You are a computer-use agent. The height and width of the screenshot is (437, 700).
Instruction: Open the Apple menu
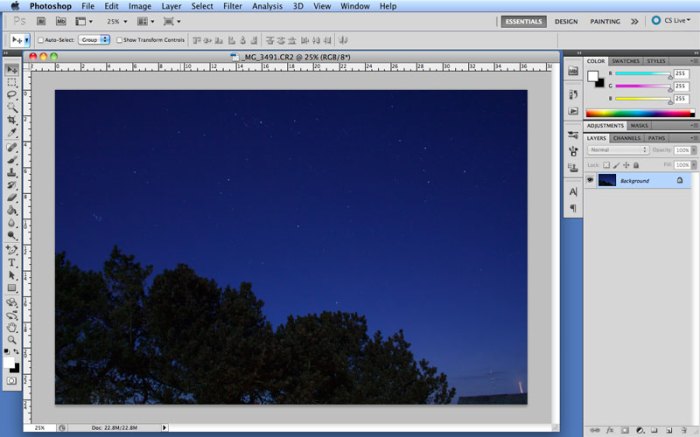15,6
